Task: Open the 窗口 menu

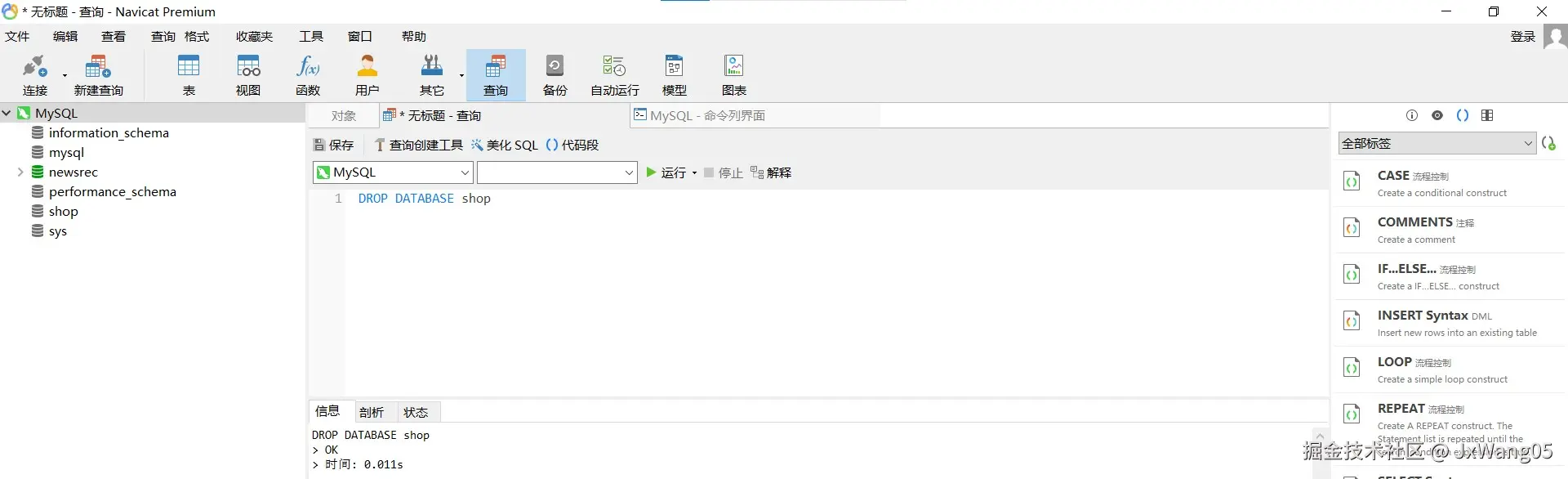Action: [360, 37]
